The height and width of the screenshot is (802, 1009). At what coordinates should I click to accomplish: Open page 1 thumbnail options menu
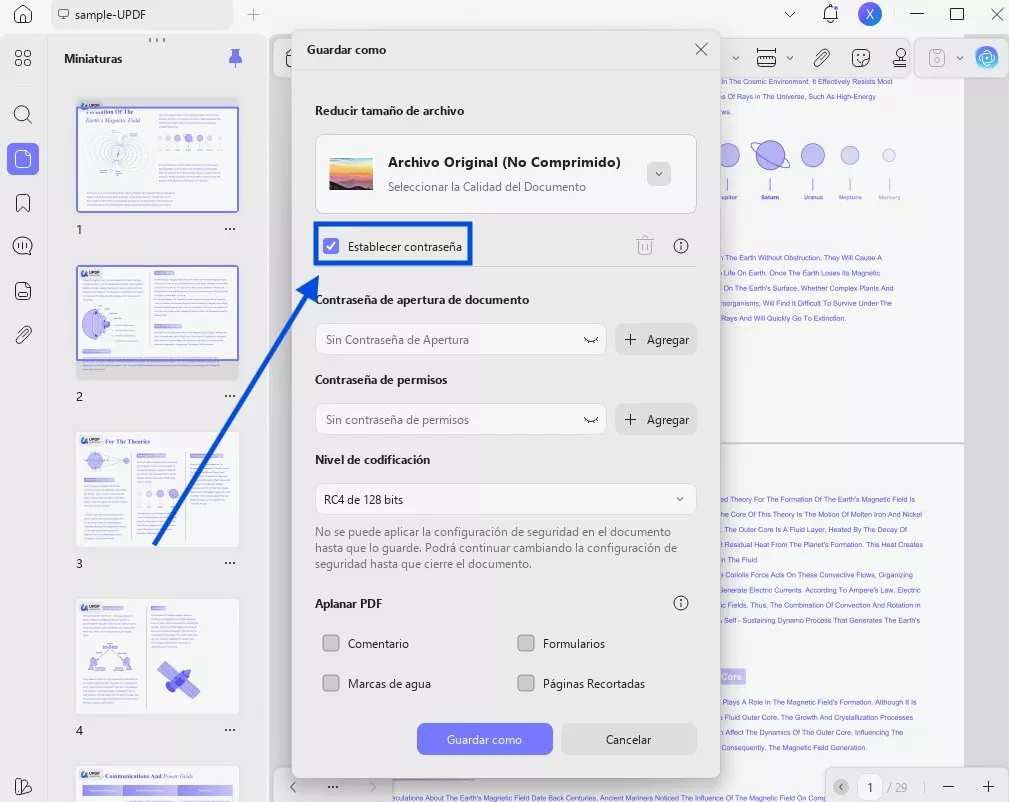click(230, 229)
